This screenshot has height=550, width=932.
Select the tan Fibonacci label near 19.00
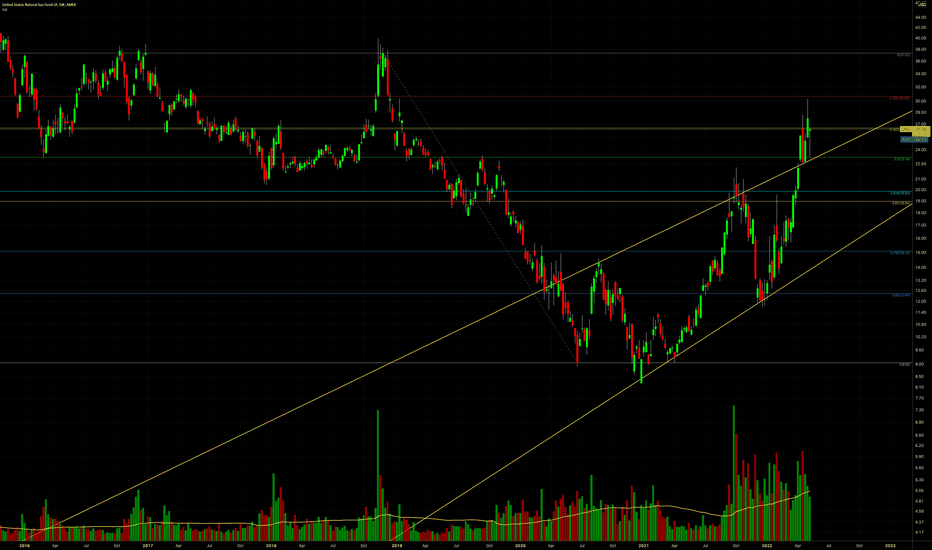901,203
